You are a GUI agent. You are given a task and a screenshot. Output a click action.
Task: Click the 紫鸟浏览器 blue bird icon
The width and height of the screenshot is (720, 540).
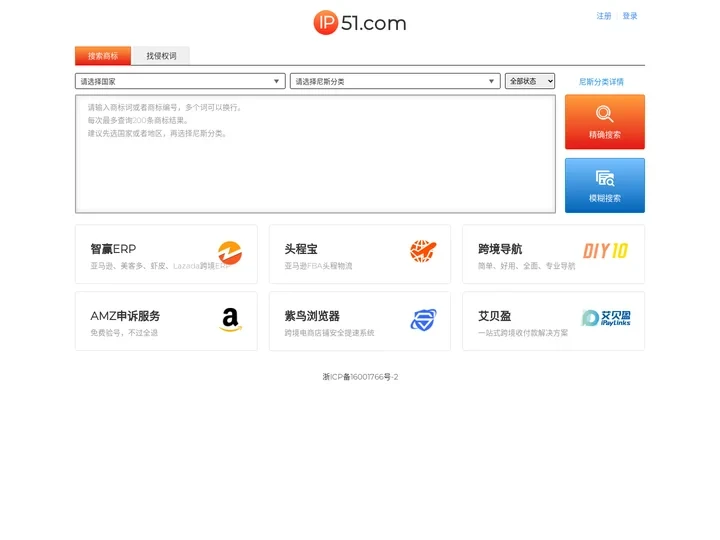423,320
